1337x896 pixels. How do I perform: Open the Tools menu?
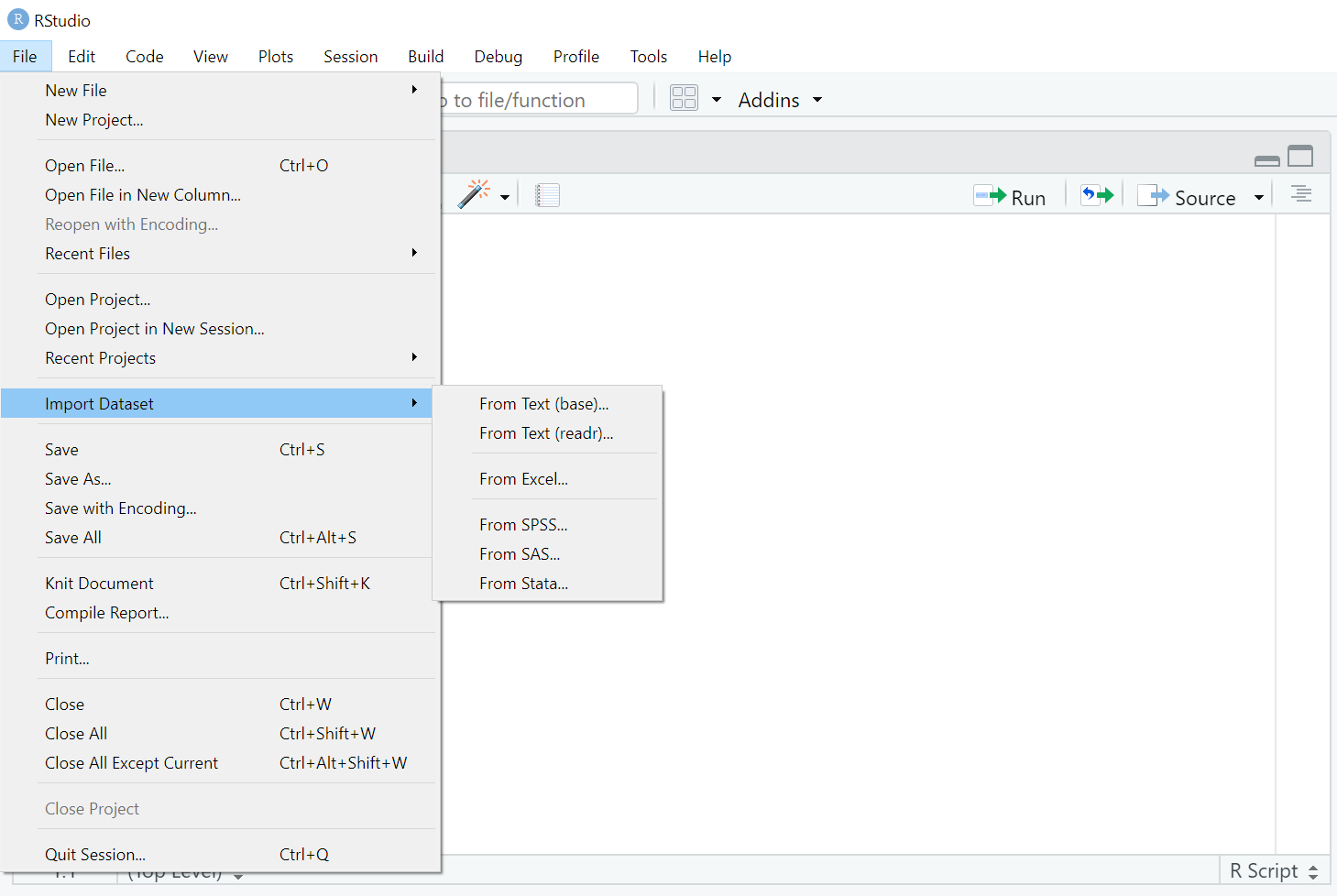pos(649,56)
